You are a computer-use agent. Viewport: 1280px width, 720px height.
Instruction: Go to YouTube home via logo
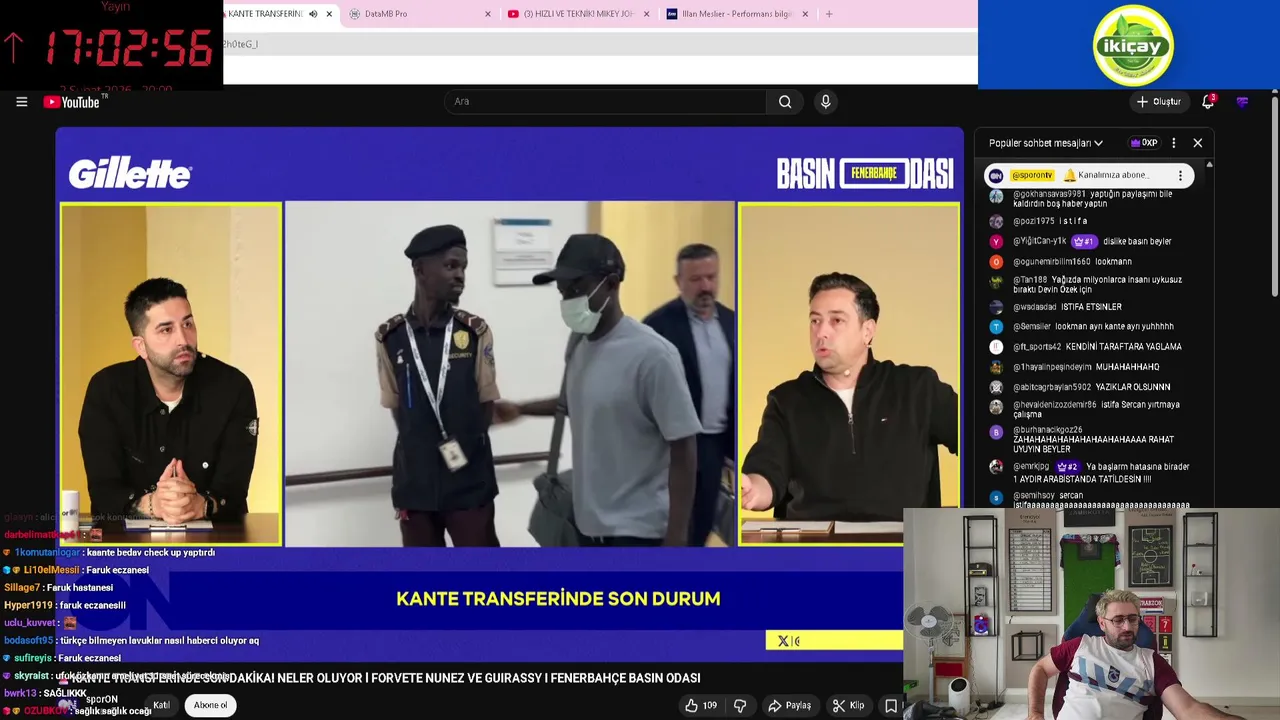tap(75, 101)
